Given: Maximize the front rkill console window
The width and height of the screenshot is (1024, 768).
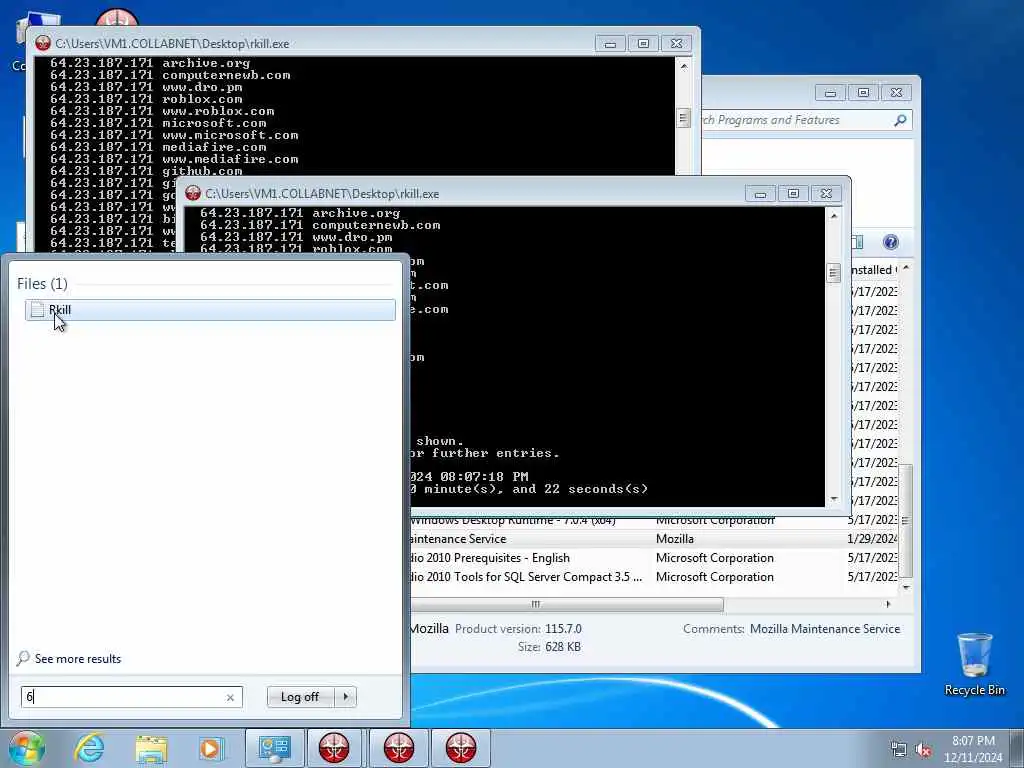Looking at the screenshot, I should click(x=793, y=194).
